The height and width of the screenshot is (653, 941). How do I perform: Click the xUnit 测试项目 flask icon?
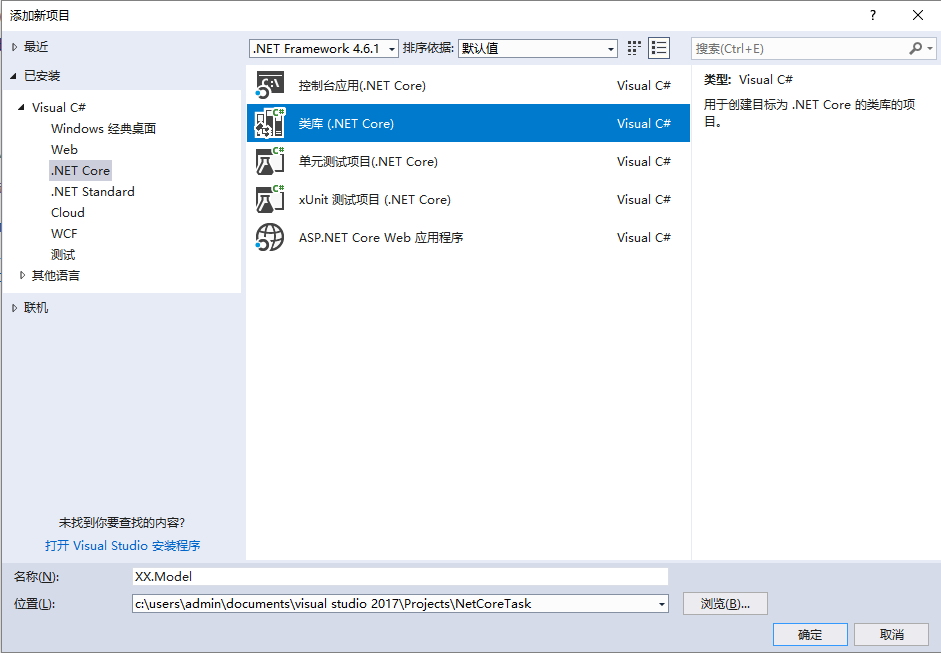(x=269, y=199)
